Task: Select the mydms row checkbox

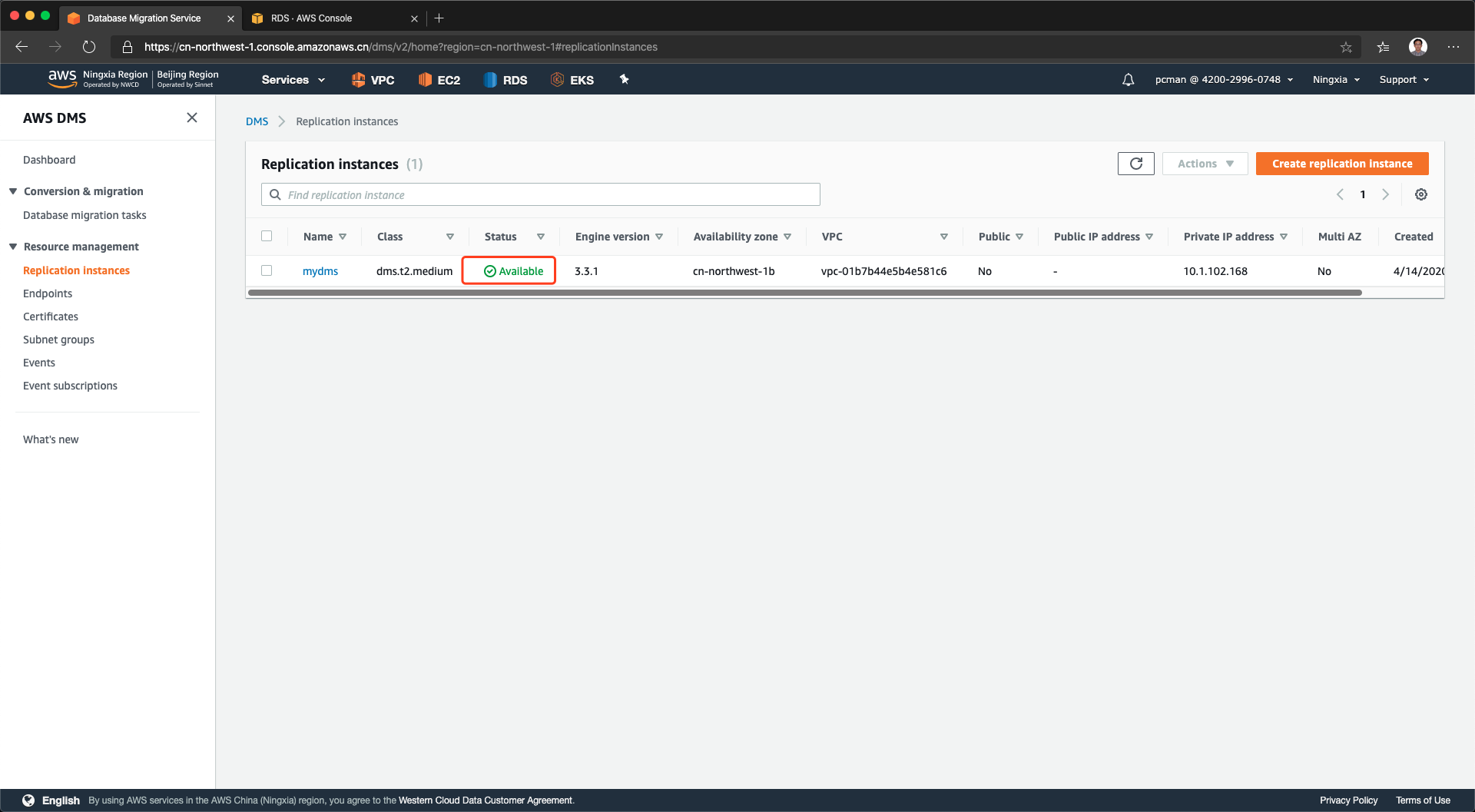Action: [267, 270]
